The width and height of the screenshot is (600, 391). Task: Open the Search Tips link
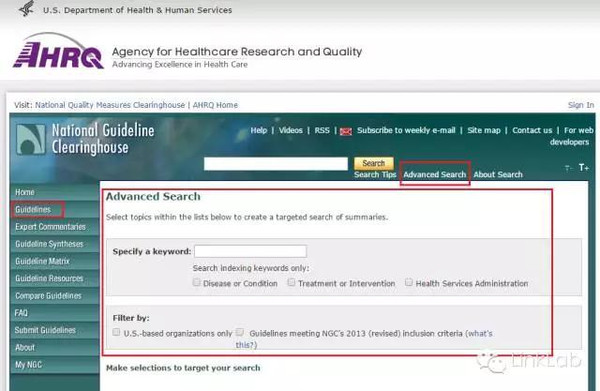point(375,175)
